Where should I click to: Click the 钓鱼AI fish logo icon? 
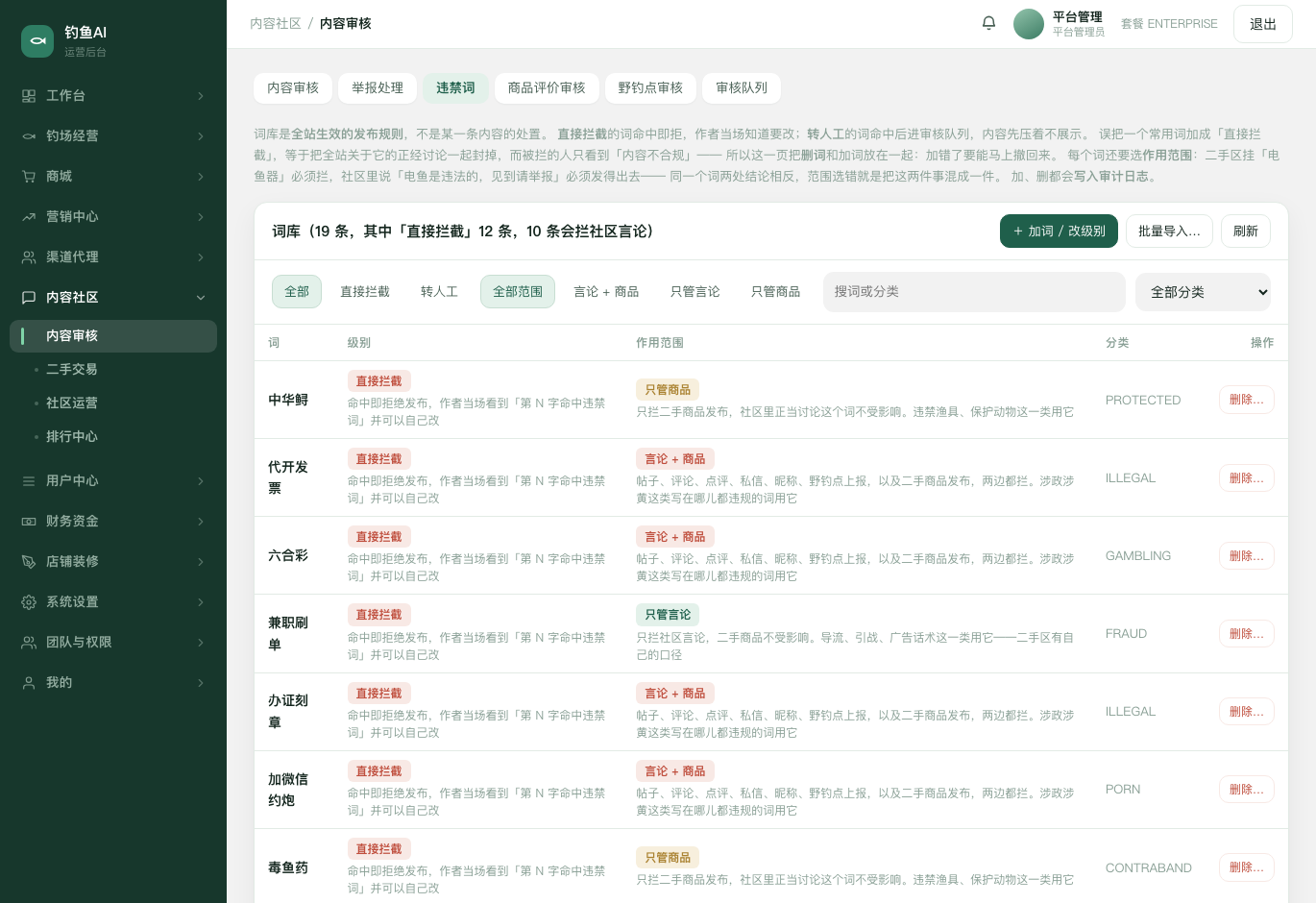[x=37, y=41]
